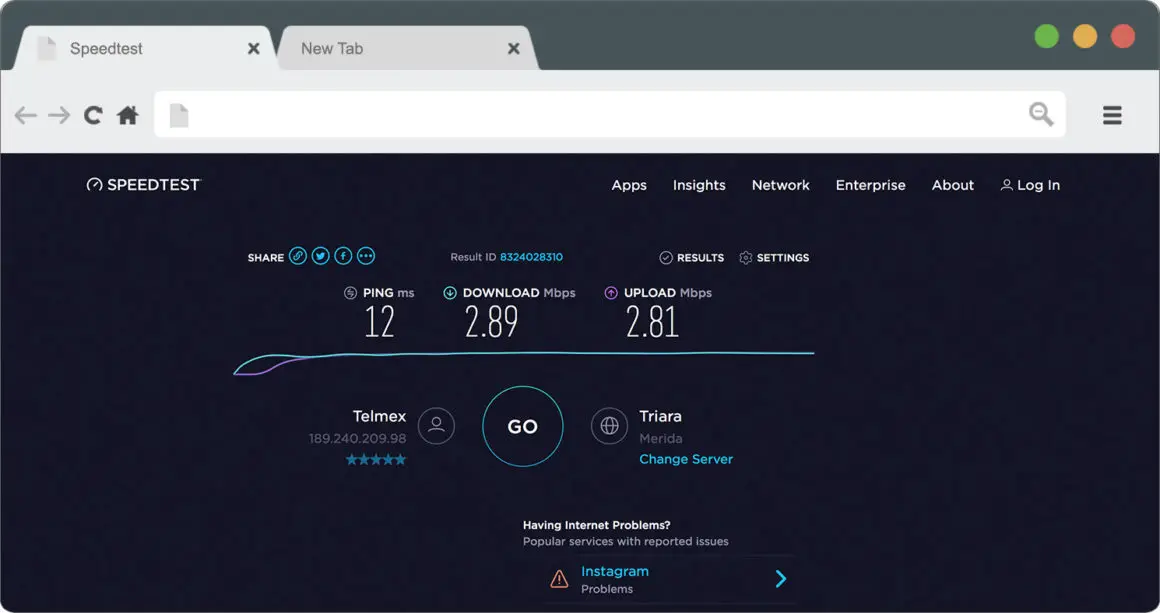Click the address bar search magnifier icon

coord(1041,114)
